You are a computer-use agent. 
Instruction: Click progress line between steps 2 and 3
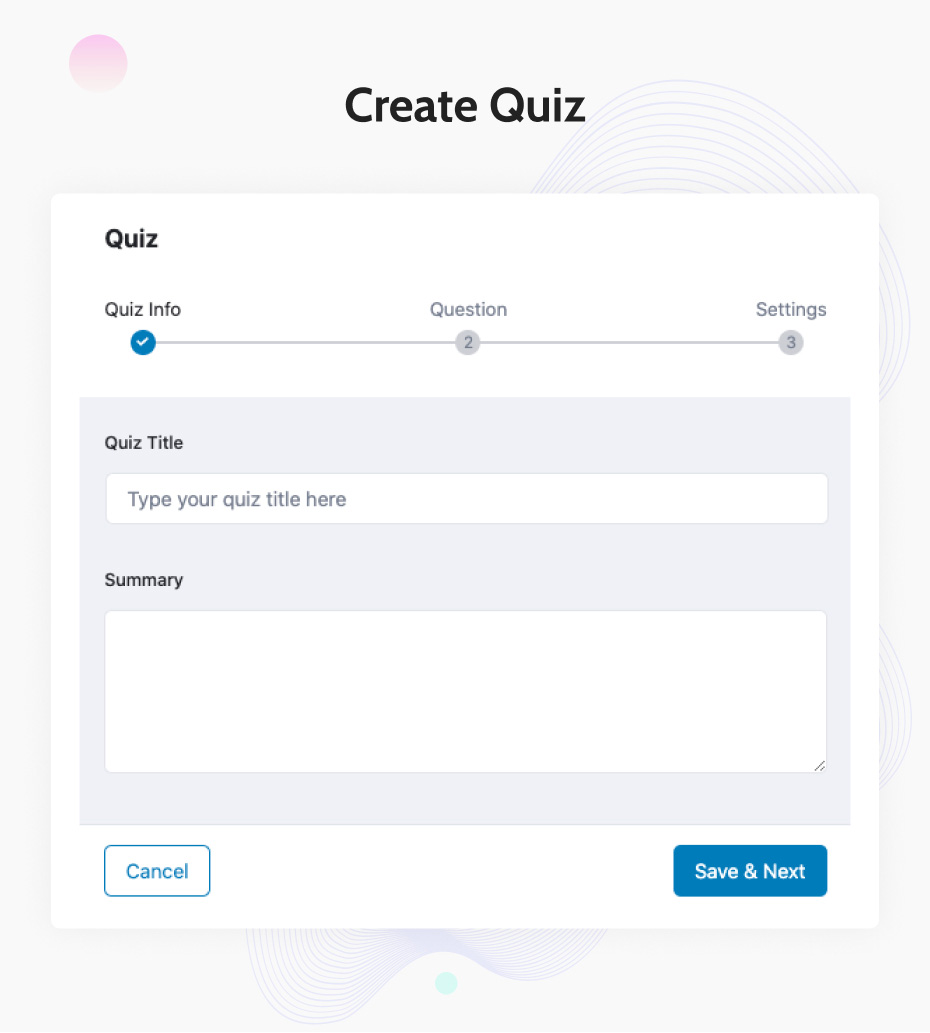(629, 343)
